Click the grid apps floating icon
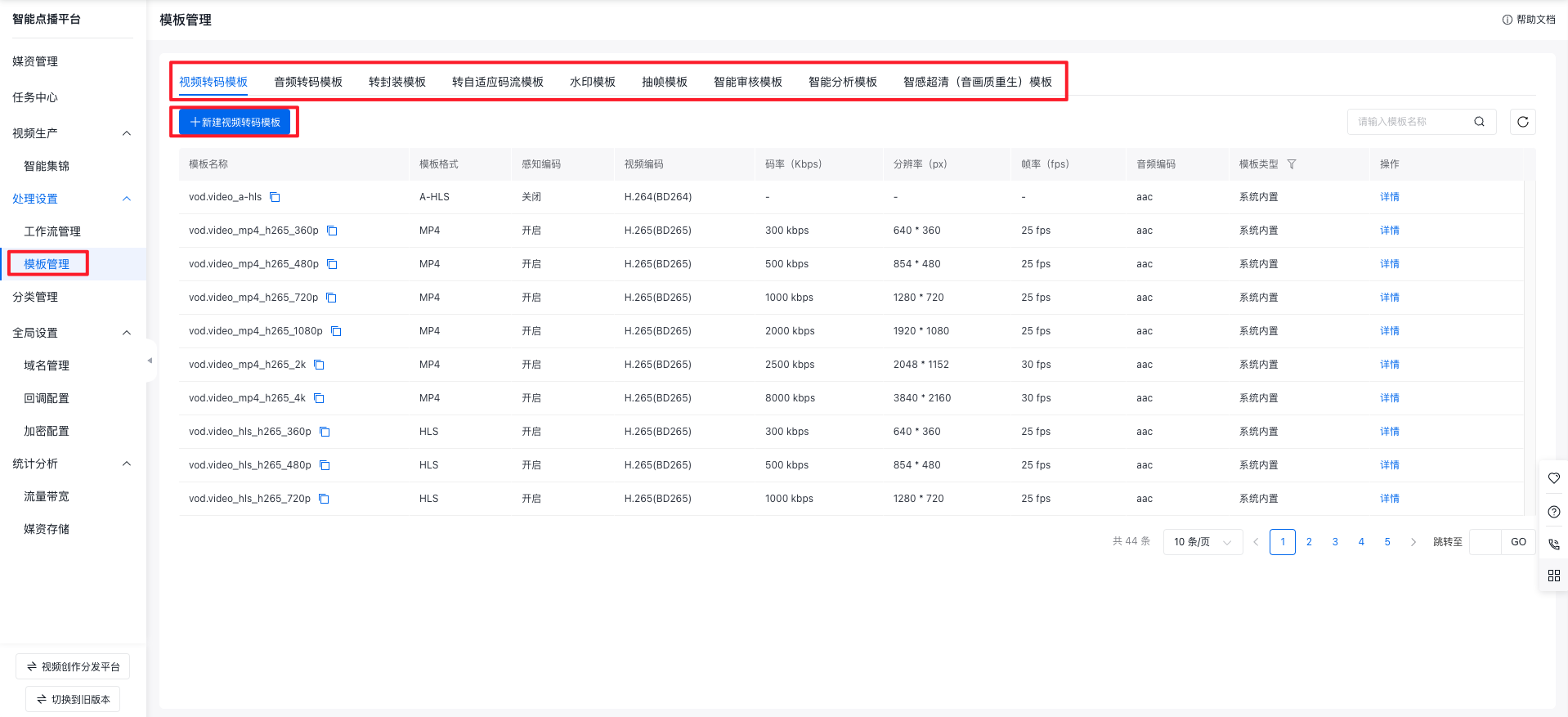Viewport: 1568px width, 717px height. (x=1554, y=576)
